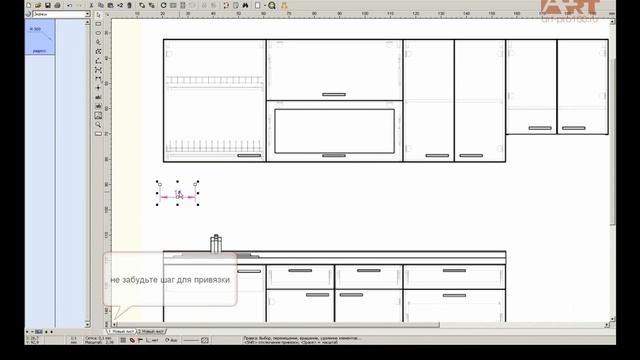This screenshot has height=360, width=640.
Task: Click the library panel scroll-up arrow
Action: tap(88, 22)
